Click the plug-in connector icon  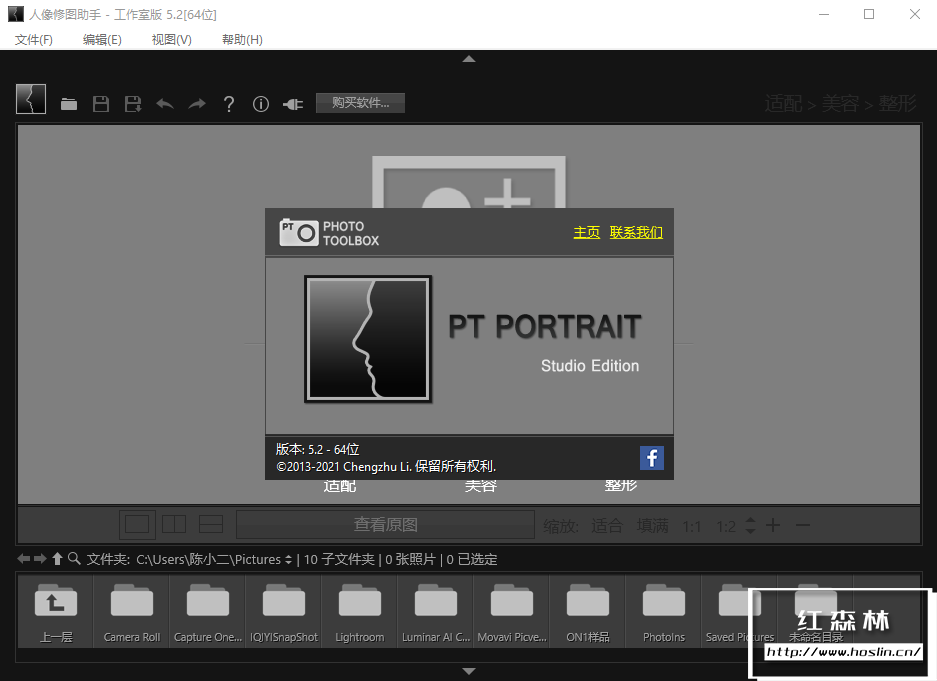coord(293,105)
